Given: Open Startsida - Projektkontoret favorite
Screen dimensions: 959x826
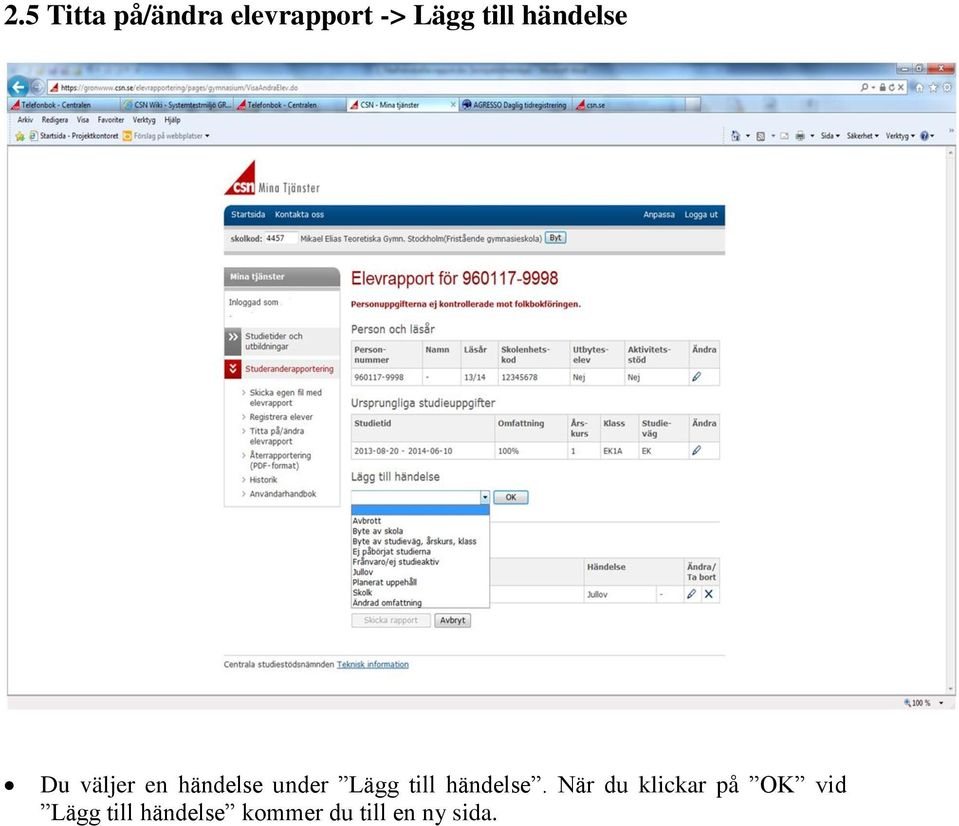Looking at the screenshot, I should [x=74, y=136].
